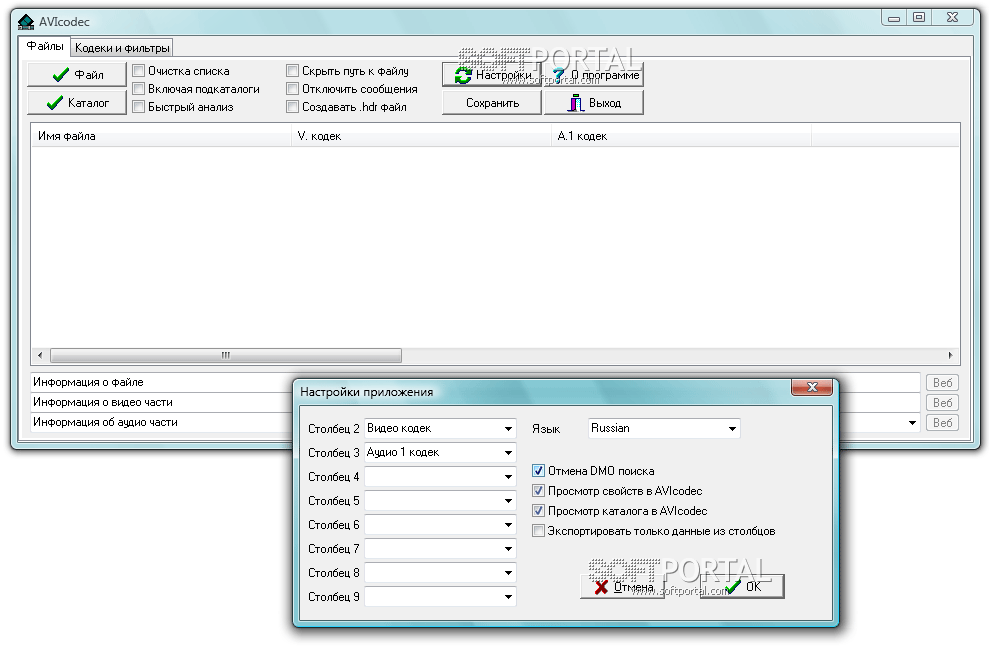Screen dimensions: 989x646
Task: Click the Каталог button to add a folder
Action: (77, 103)
